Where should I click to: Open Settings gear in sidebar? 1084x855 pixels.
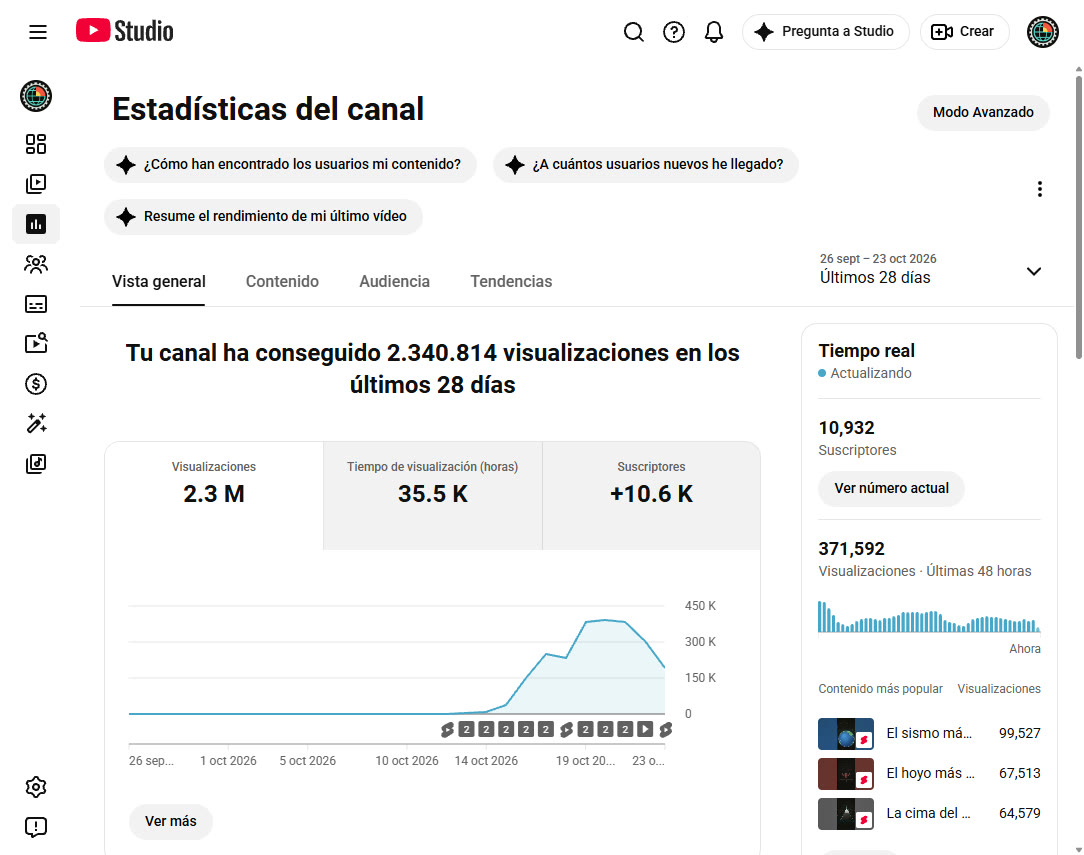pos(36,787)
